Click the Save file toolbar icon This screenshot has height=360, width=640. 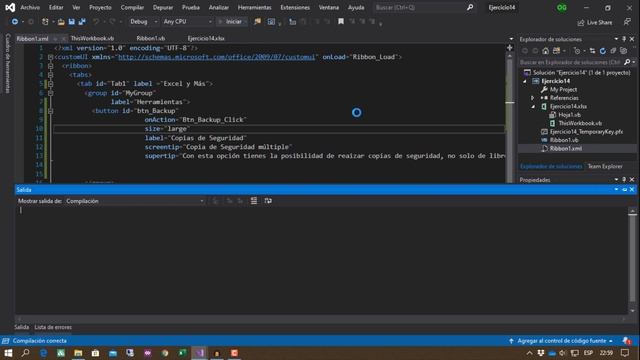tap(71, 22)
